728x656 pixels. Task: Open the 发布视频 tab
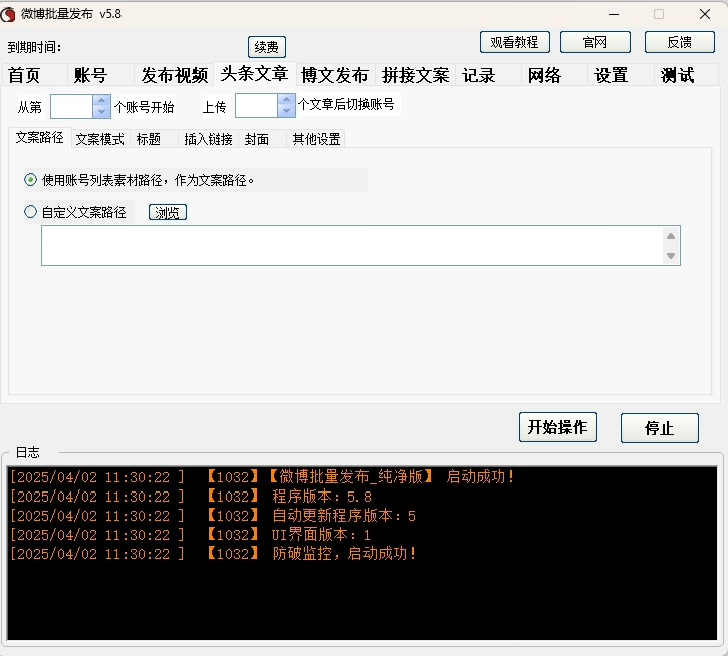tap(174, 75)
